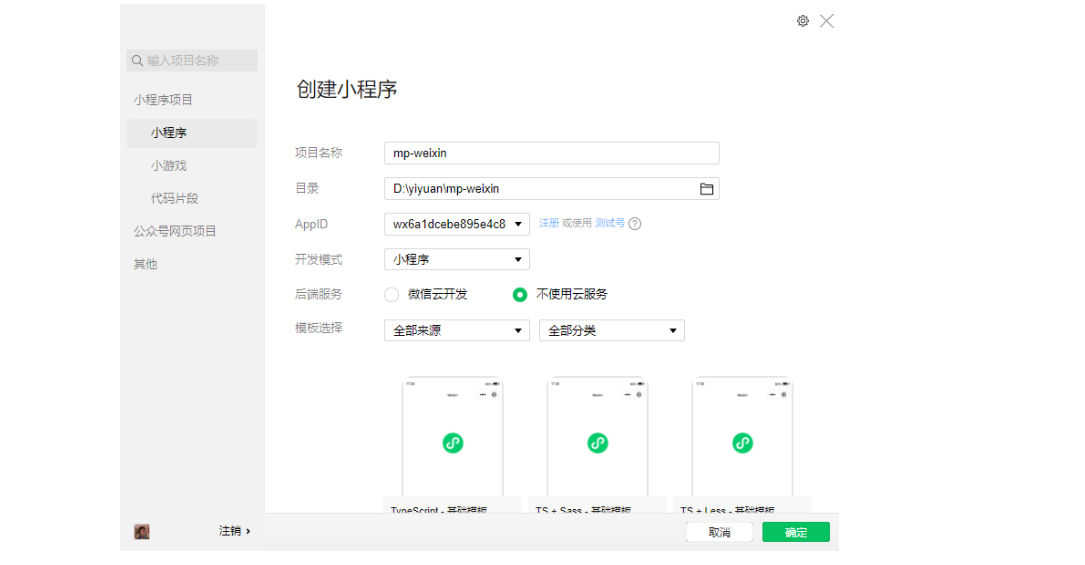Expand the AppID dropdown
This screenshot has width=1085, height=565.
tap(457, 224)
